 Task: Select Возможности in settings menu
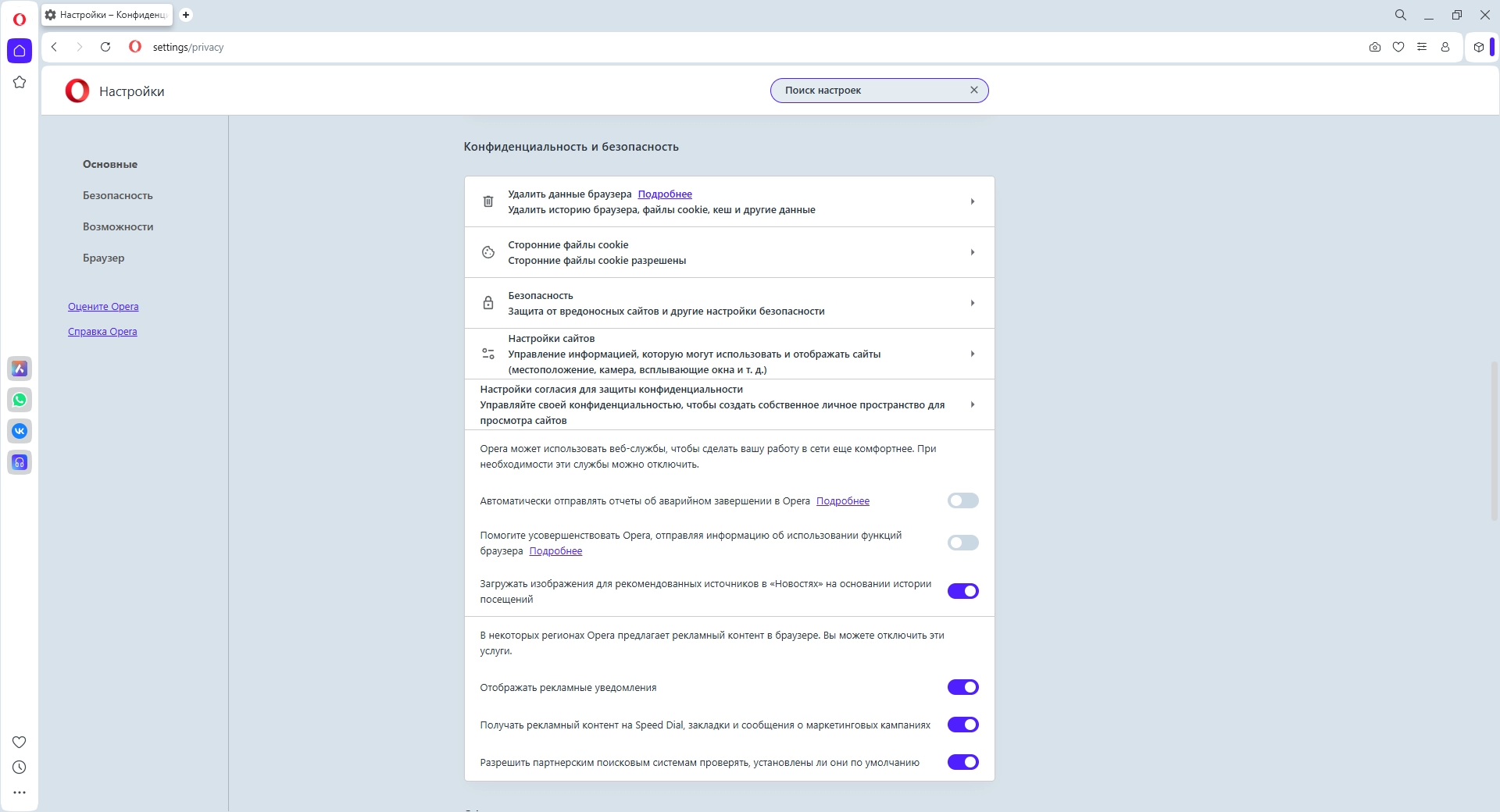tap(118, 226)
